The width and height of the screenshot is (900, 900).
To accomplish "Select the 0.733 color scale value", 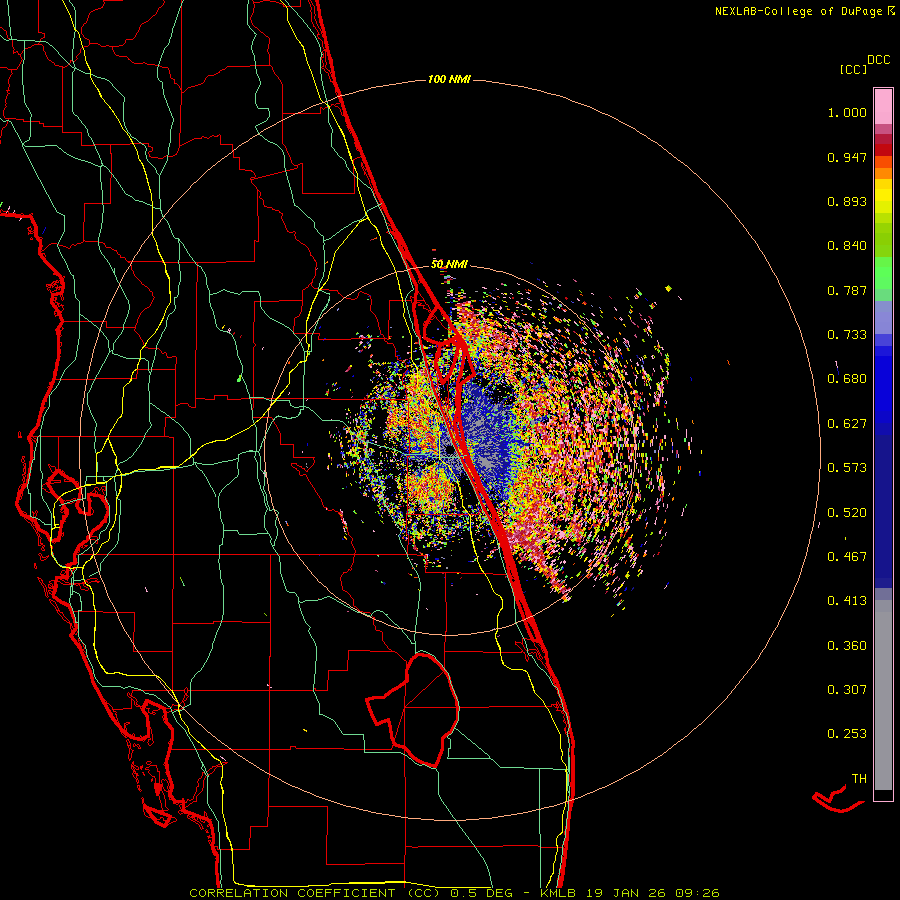I will tap(847, 335).
